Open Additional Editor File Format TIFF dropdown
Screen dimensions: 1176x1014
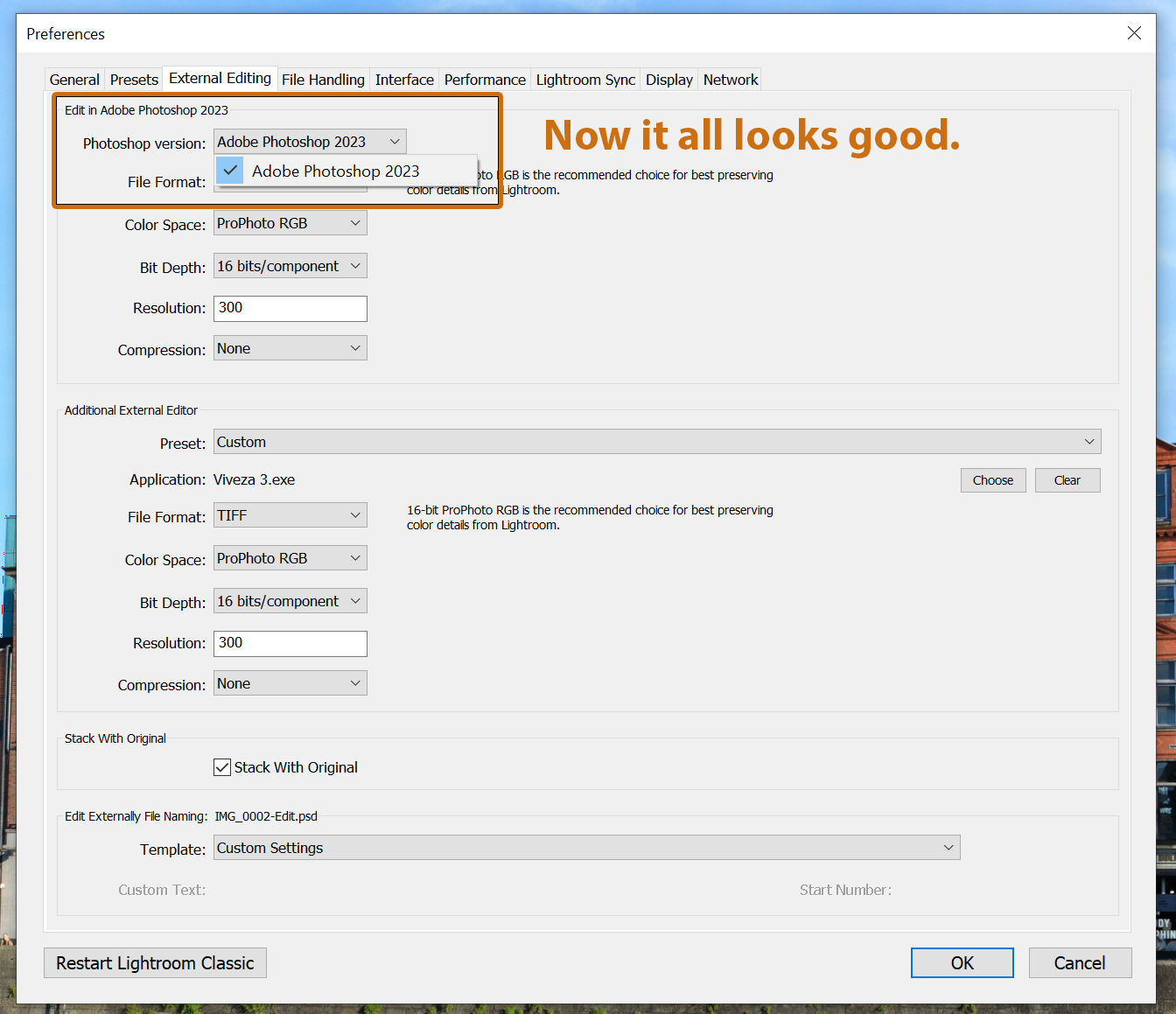pos(290,515)
